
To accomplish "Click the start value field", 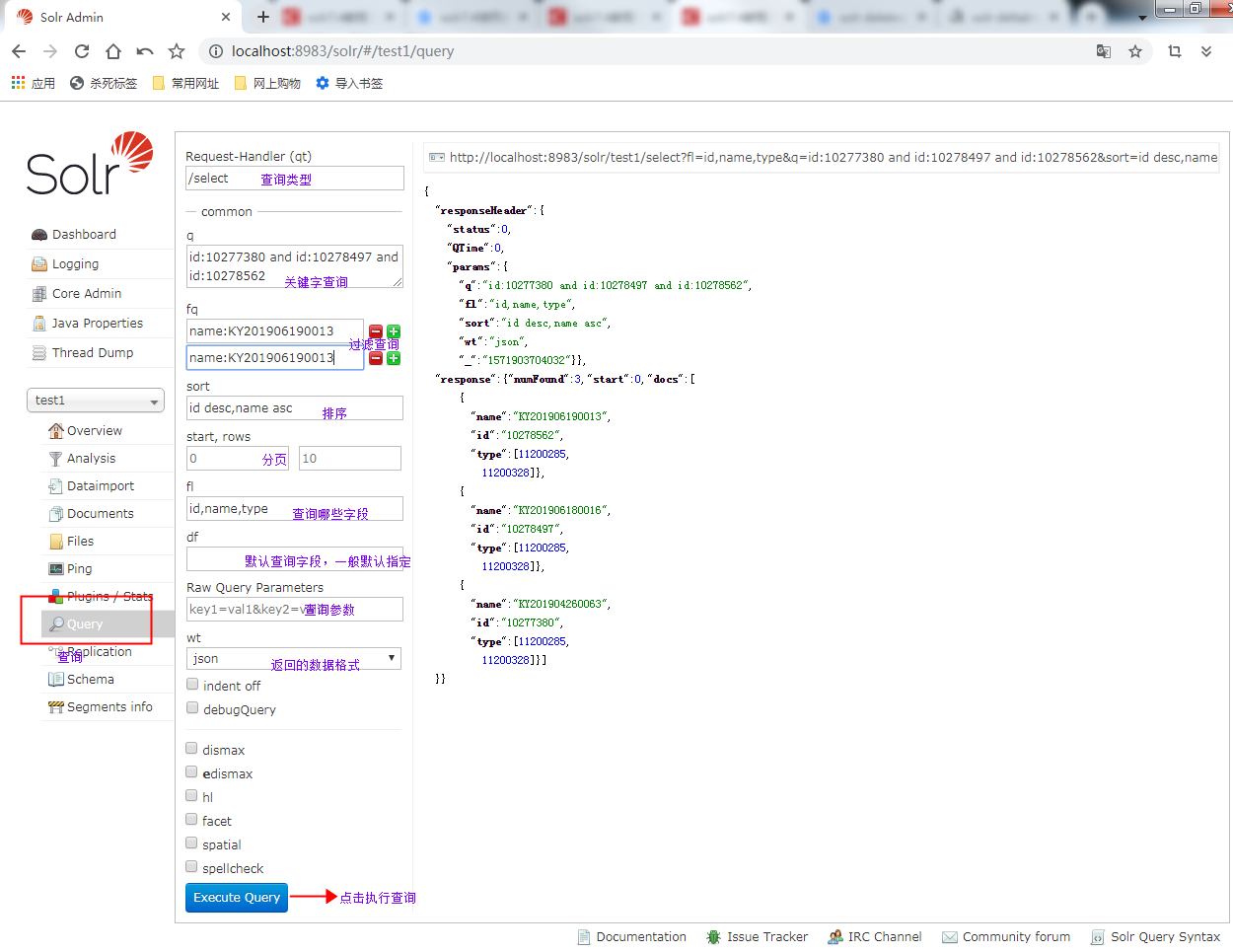I will [x=238, y=459].
